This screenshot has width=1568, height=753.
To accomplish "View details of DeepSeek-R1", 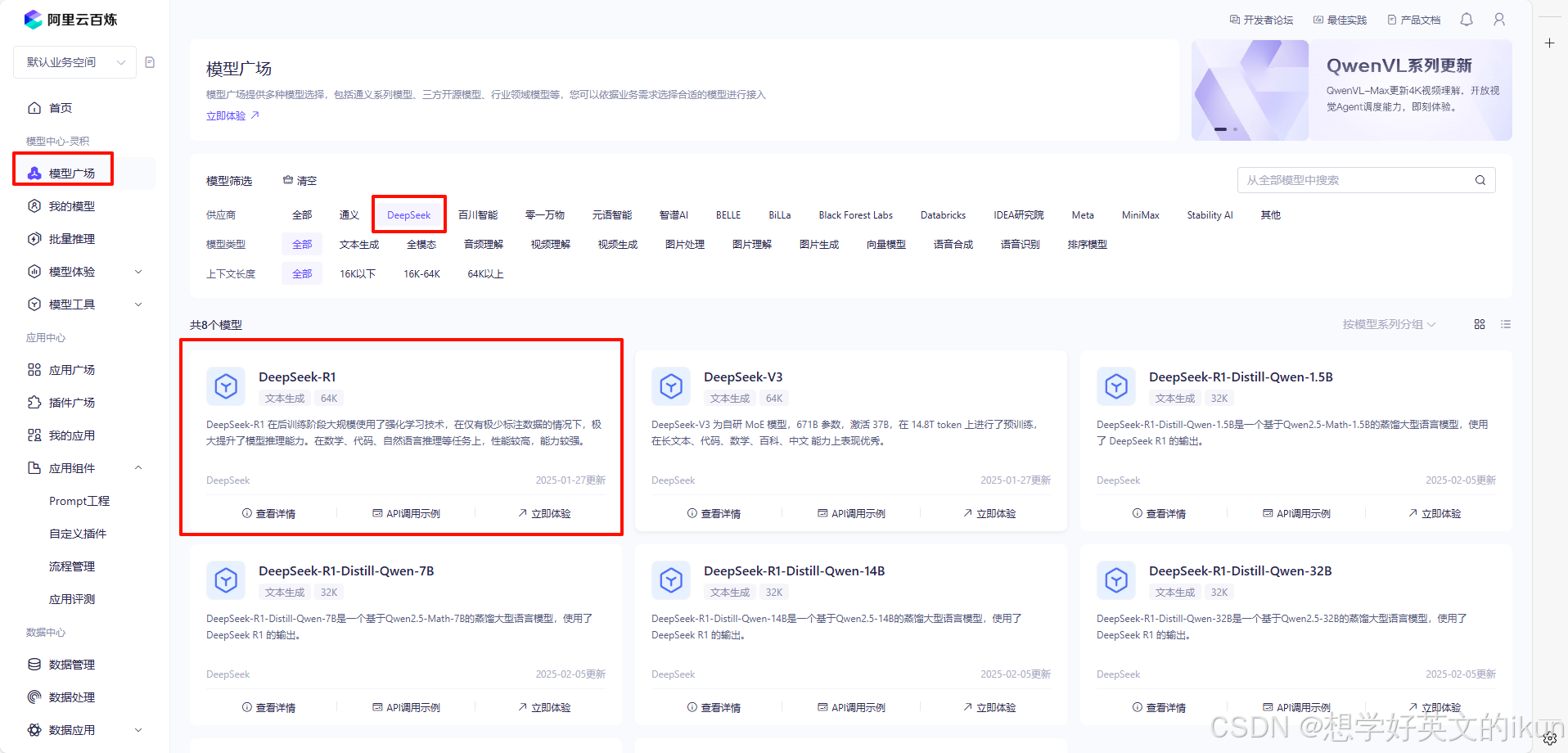I will point(268,513).
